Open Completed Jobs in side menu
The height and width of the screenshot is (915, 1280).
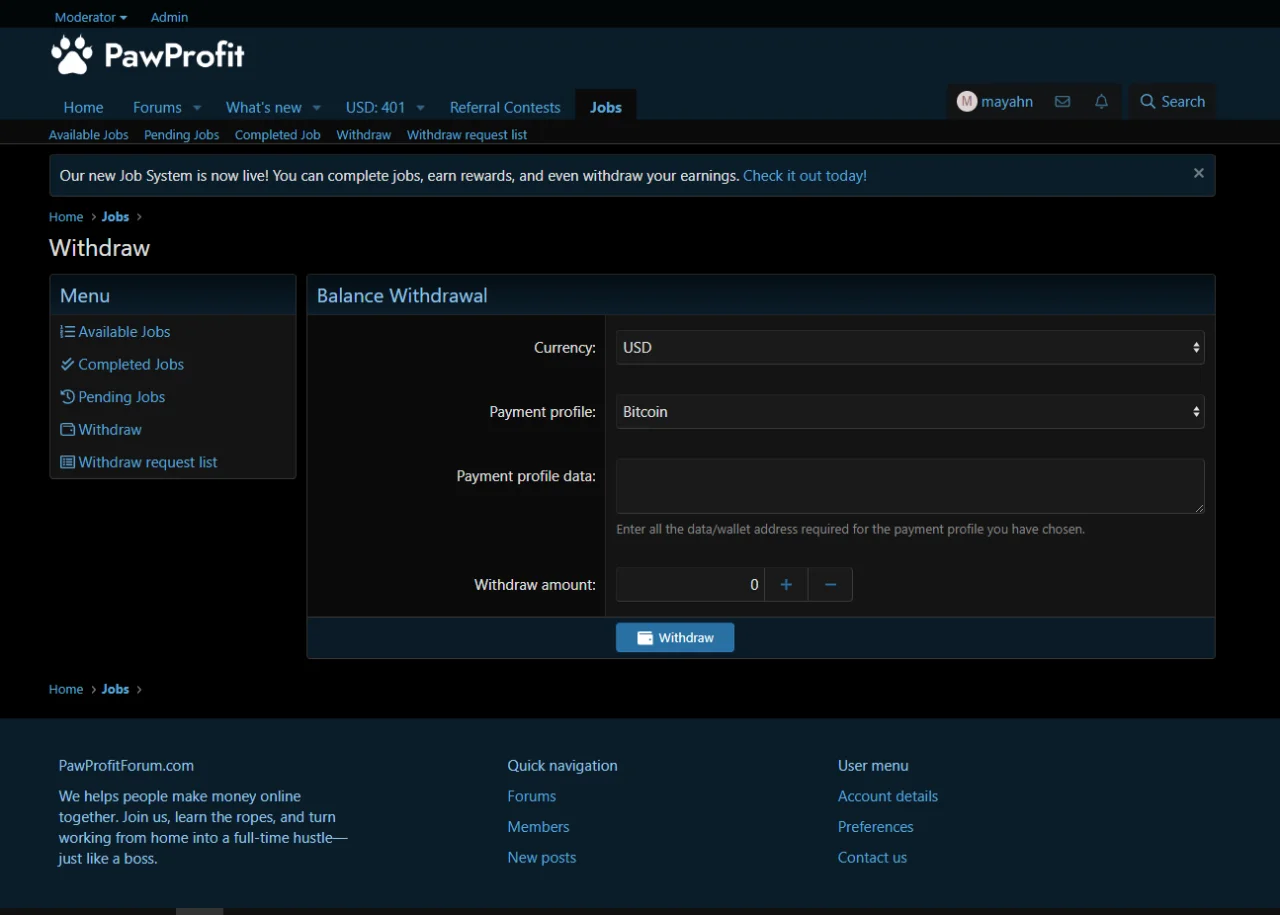[x=131, y=365]
